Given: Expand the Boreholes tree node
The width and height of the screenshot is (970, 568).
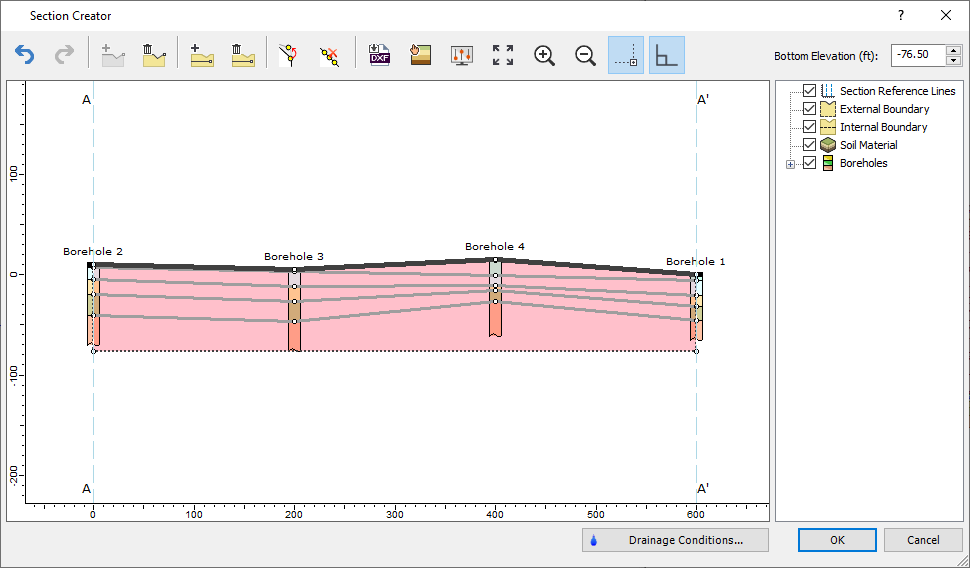Looking at the screenshot, I should coord(790,165).
